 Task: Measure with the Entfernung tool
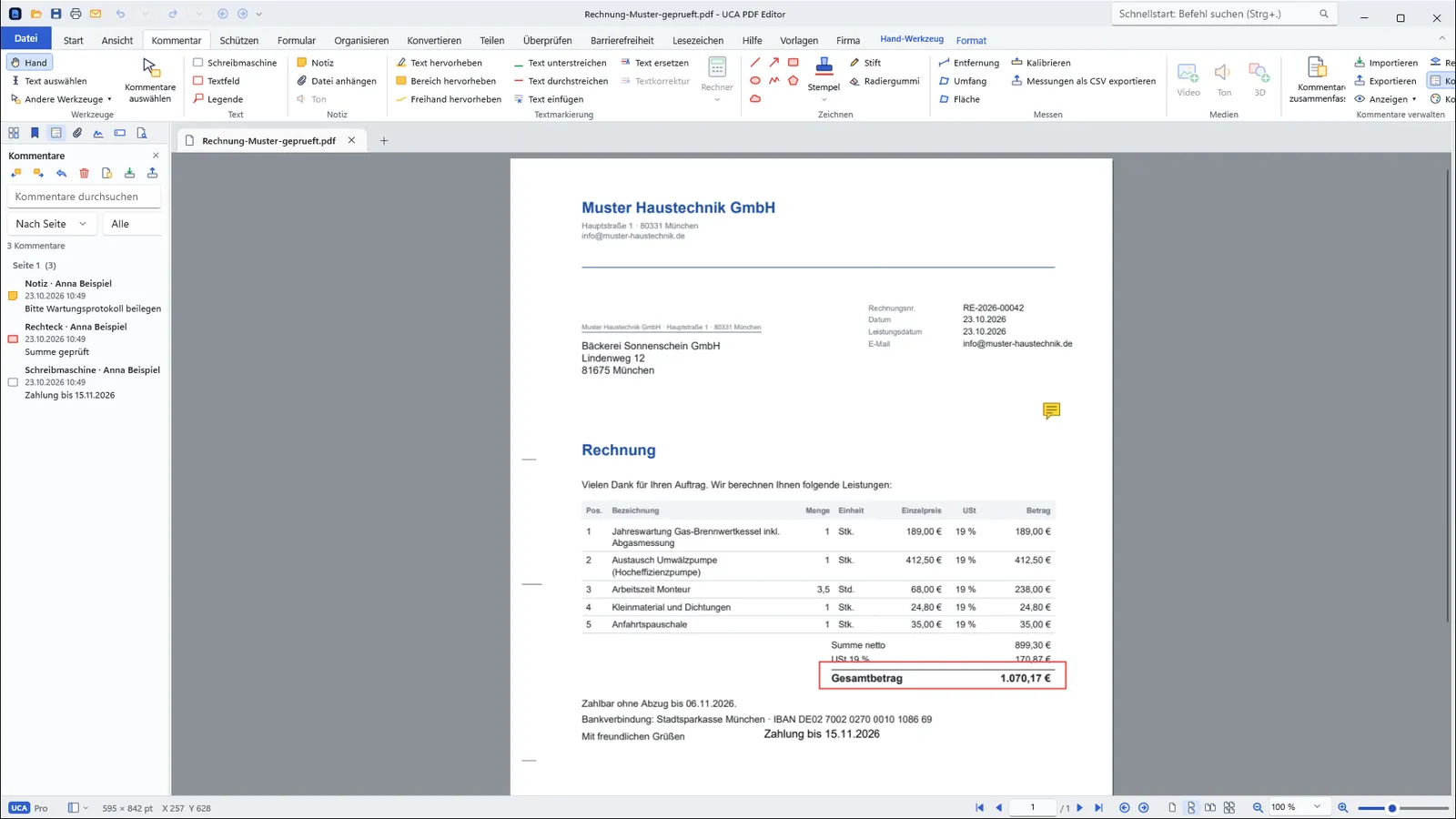click(x=968, y=63)
